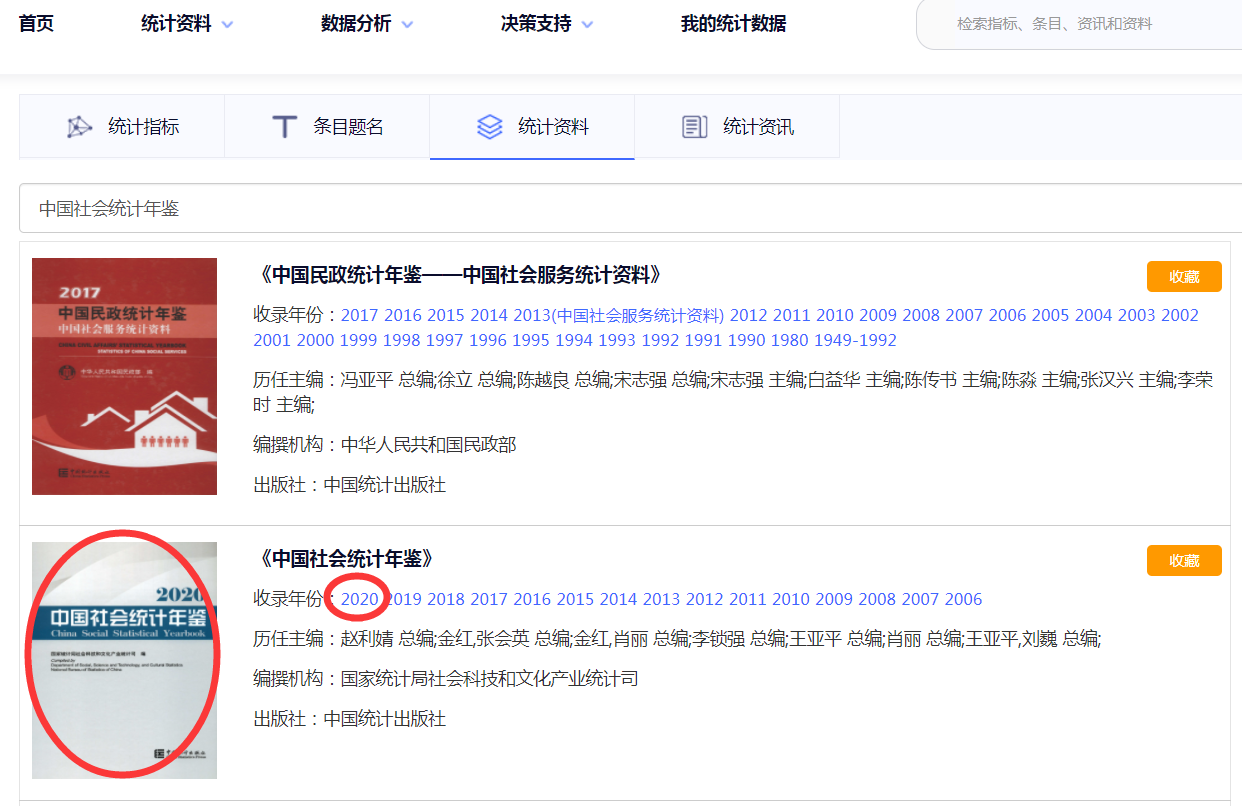
Task: Open 2019 year of 中国社会统计年鉴
Action: pyautogui.click(x=403, y=599)
